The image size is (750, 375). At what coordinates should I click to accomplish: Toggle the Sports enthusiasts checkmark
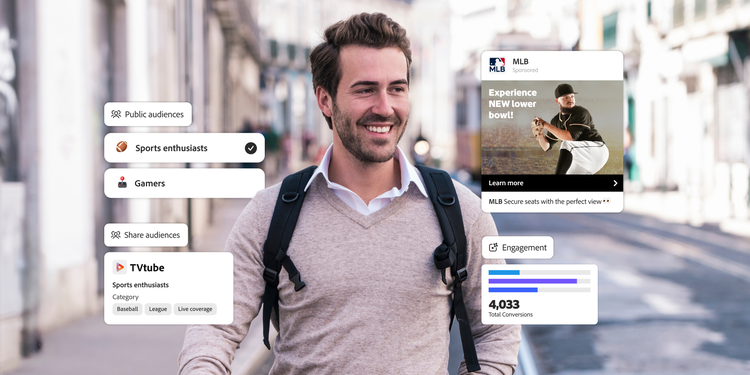tap(251, 148)
